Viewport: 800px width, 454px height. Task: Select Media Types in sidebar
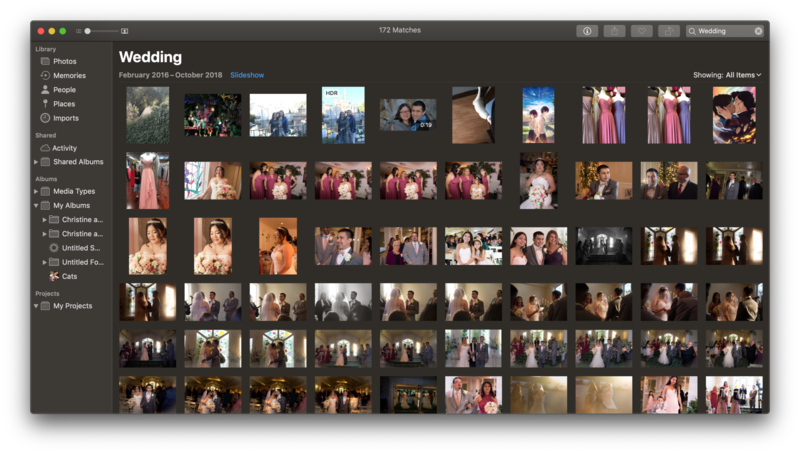pyautogui.click(x=74, y=191)
